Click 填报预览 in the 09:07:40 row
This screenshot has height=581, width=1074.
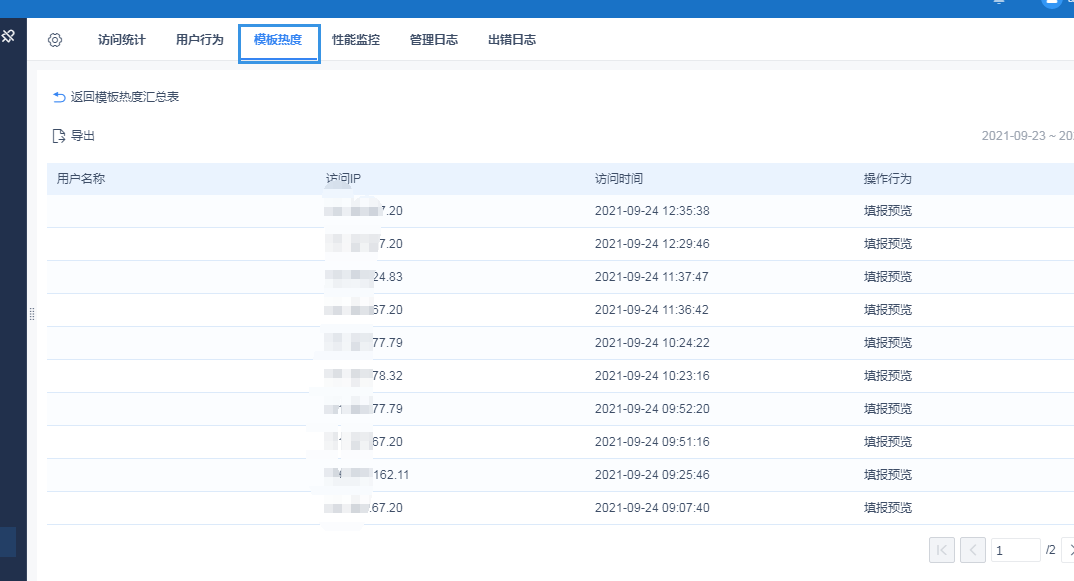coord(888,508)
